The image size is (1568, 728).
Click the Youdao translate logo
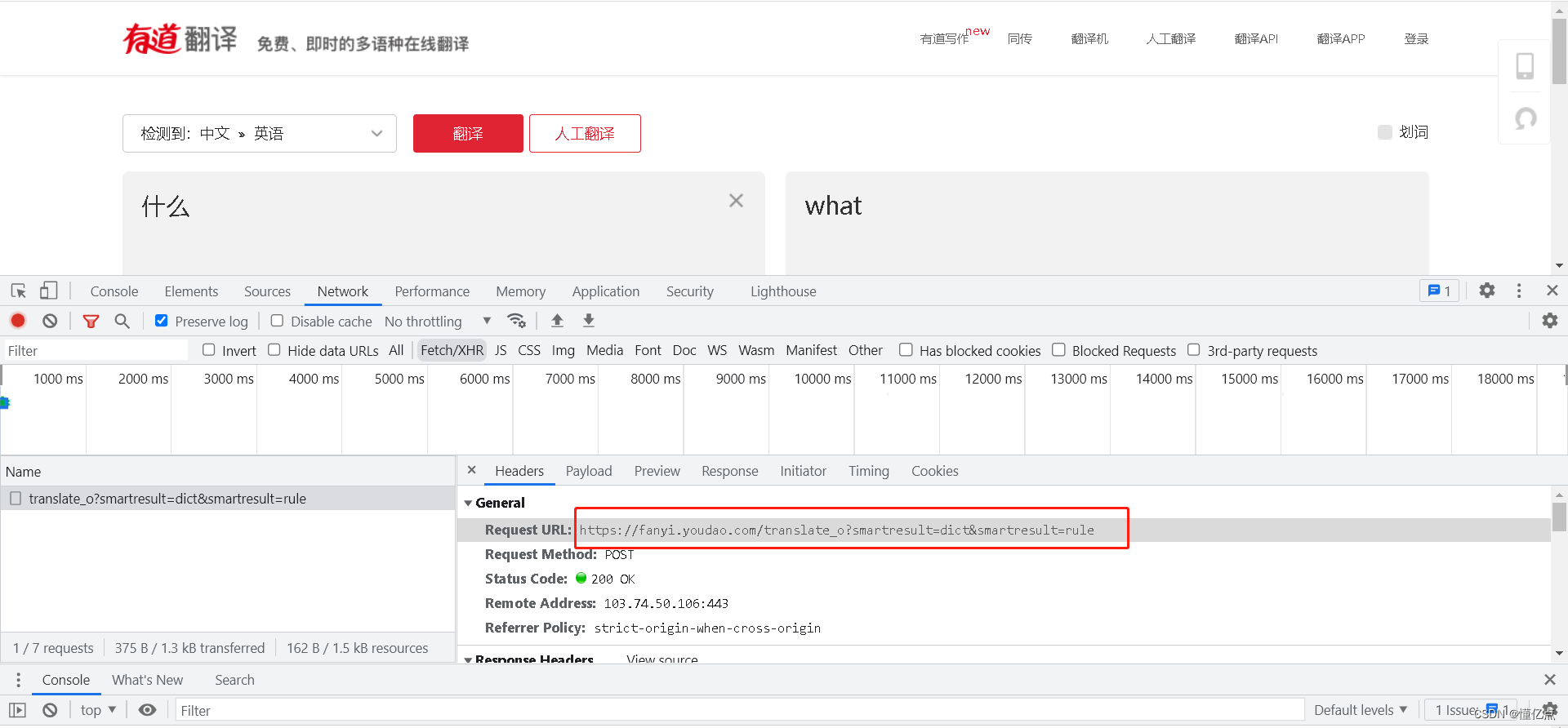click(180, 38)
